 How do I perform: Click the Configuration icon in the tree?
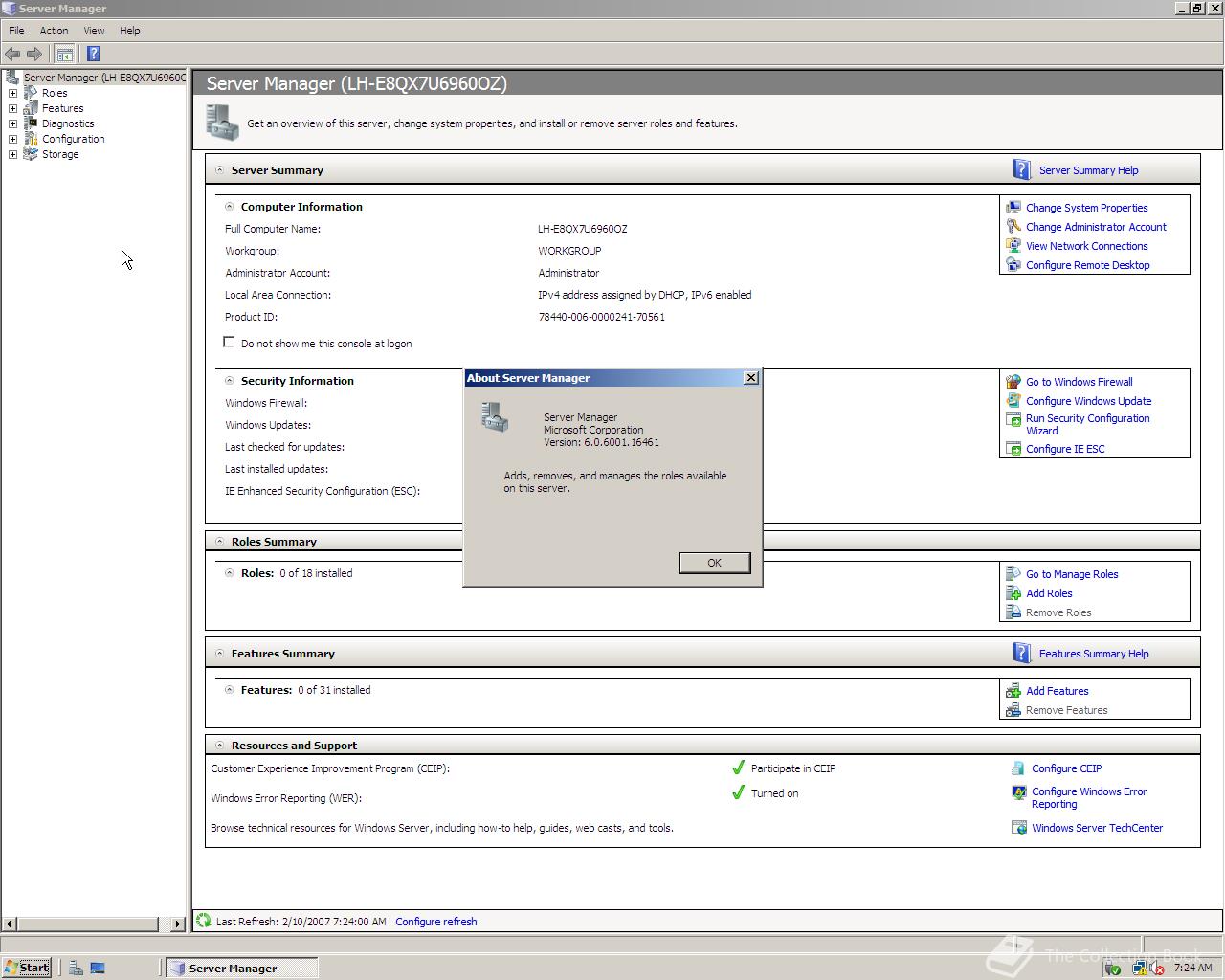[x=31, y=139]
